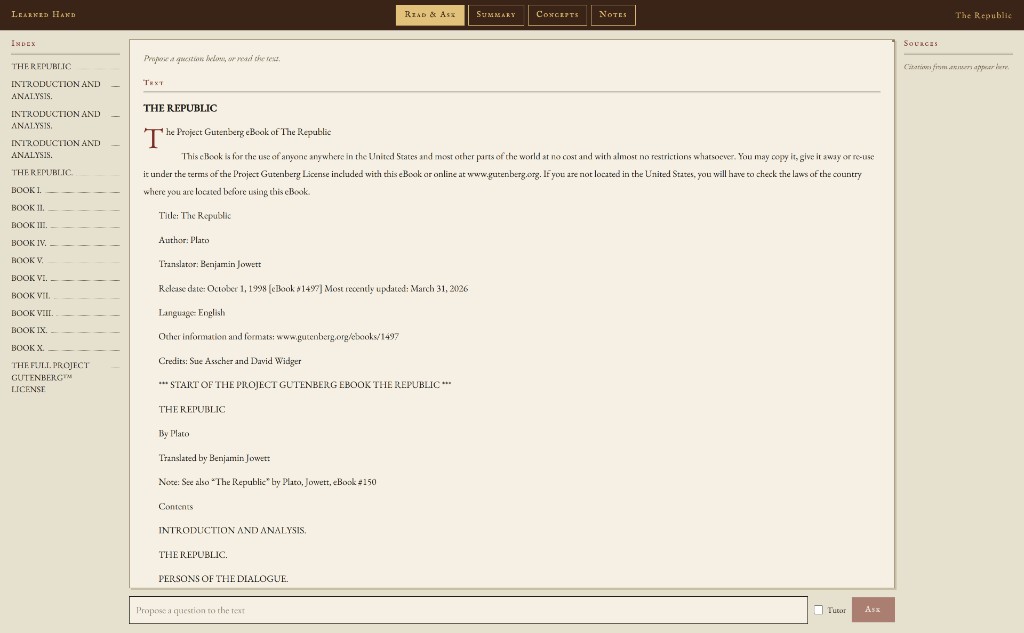The width and height of the screenshot is (1024, 633).
Task: Go to BOOK VII. in the index
Action: (65, 295)
